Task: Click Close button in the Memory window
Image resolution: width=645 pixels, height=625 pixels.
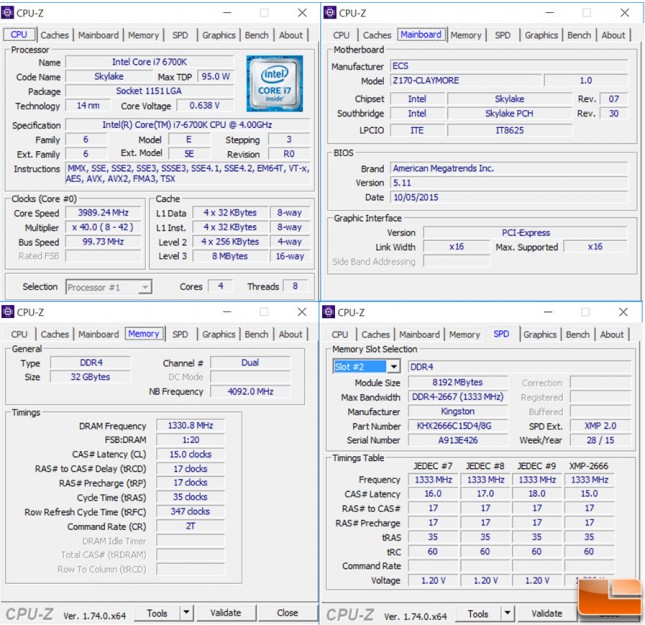Action: (x=287, y=613)
